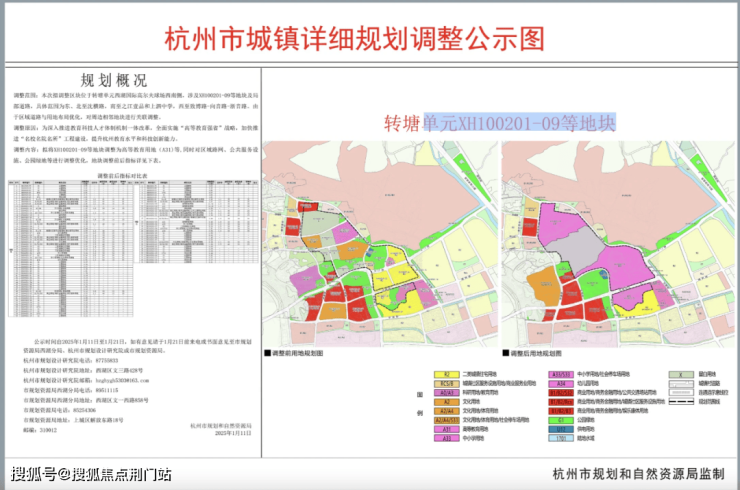Click the research institute email address line
The width and height of the screenshot is (740, 490).
(x=86, y=380)
